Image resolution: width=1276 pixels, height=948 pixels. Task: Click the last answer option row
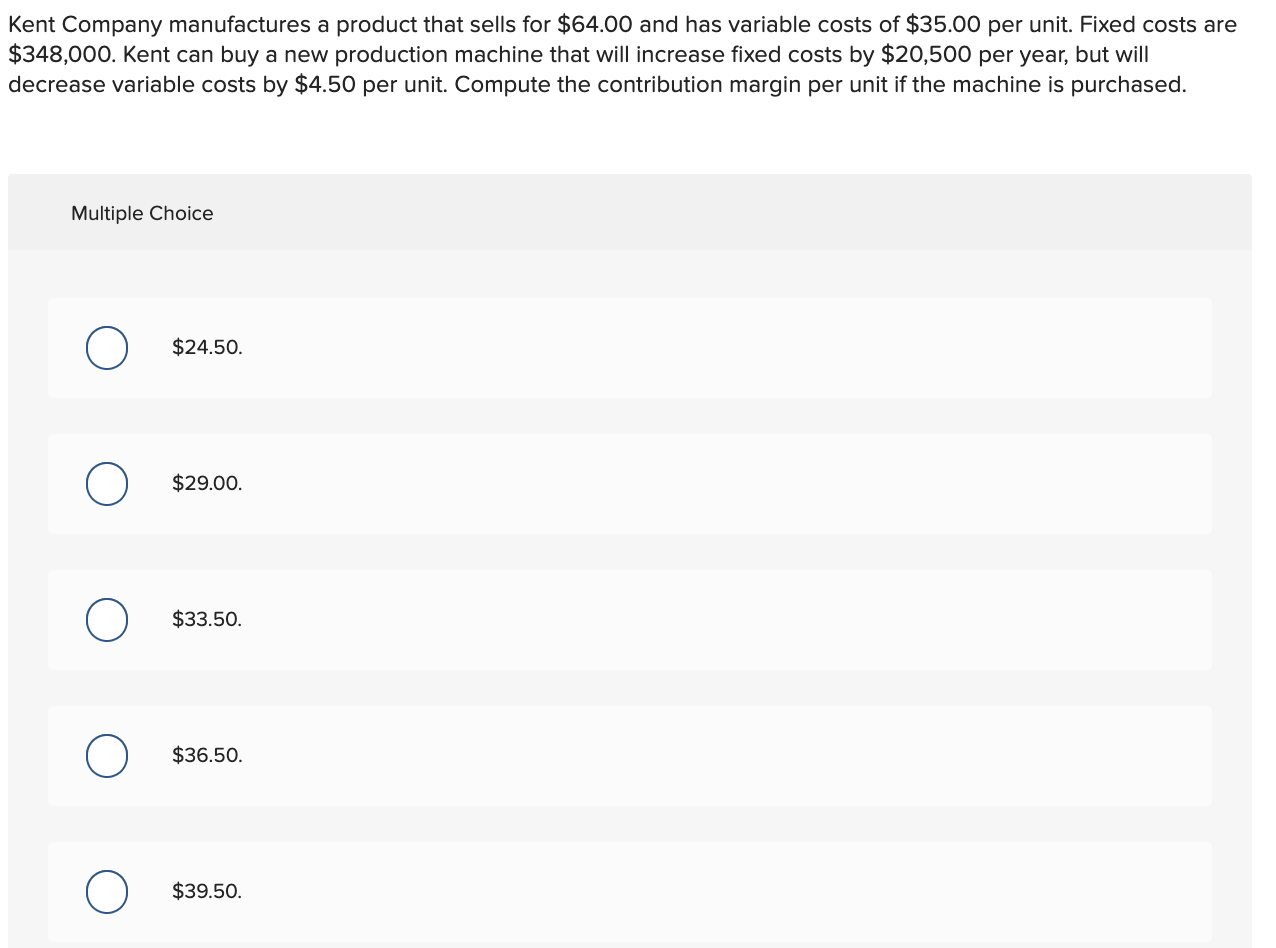[x=630, y=892]
